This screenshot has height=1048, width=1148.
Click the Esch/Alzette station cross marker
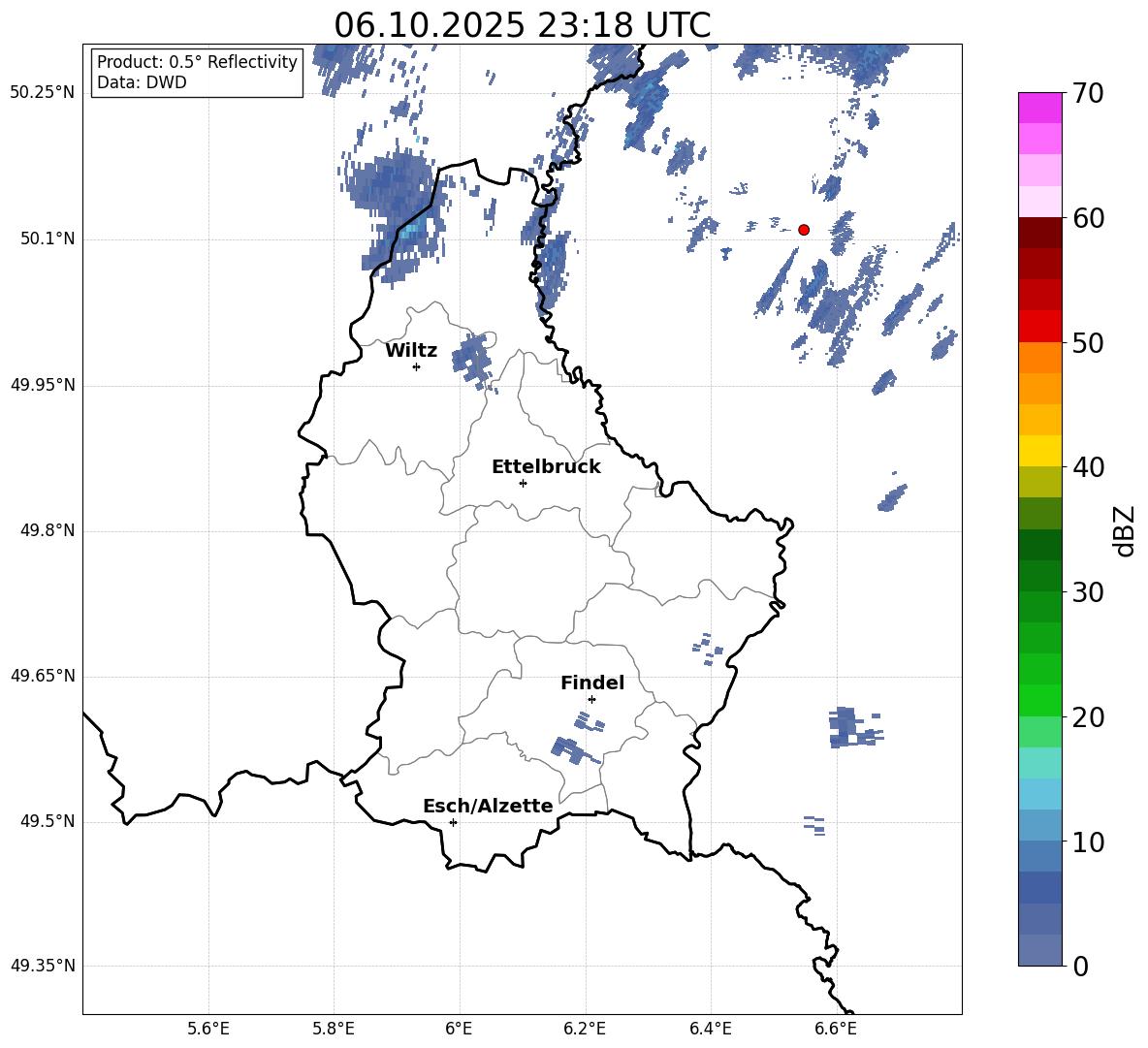click(453, 822)
